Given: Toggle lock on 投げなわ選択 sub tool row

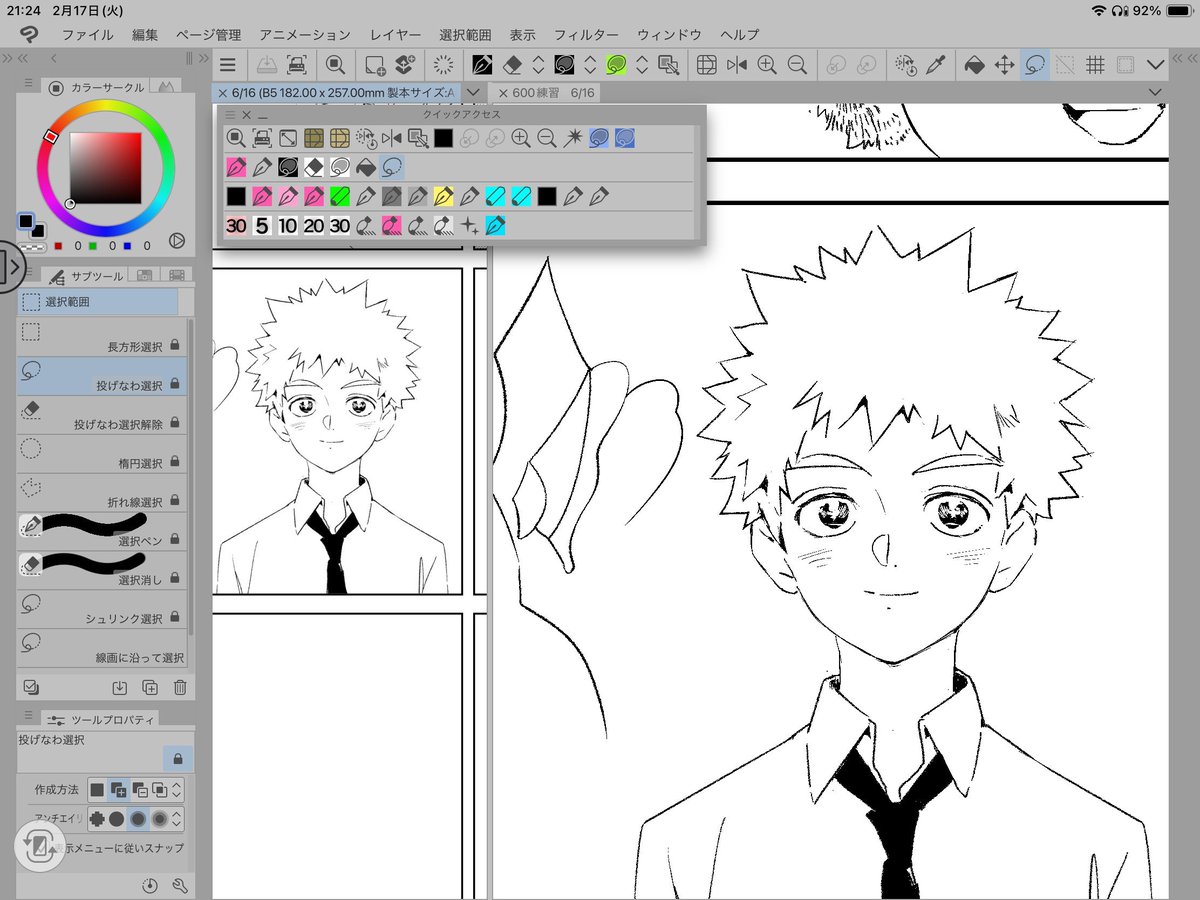Looking at the screenshot, I should (175, 384).
